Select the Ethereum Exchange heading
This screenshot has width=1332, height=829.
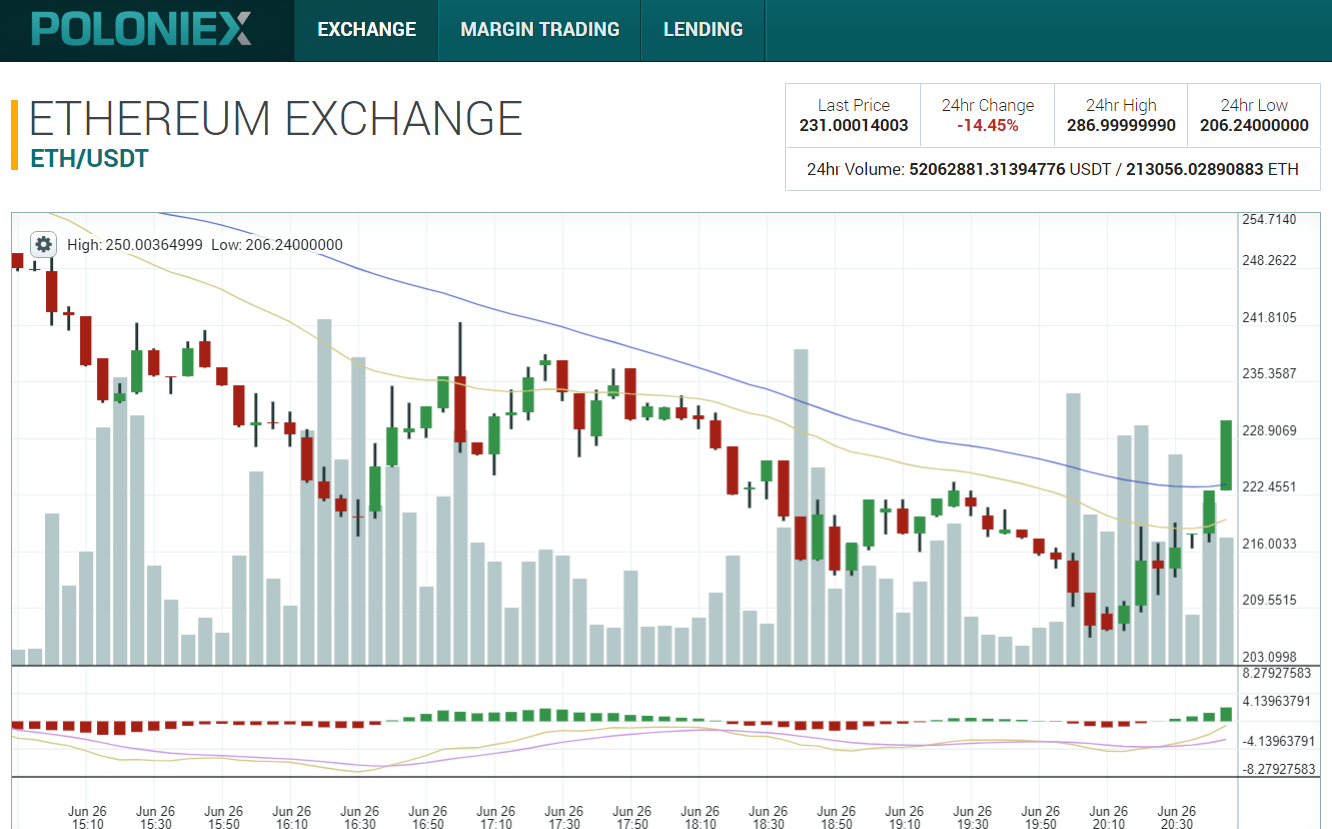[276, 118]
